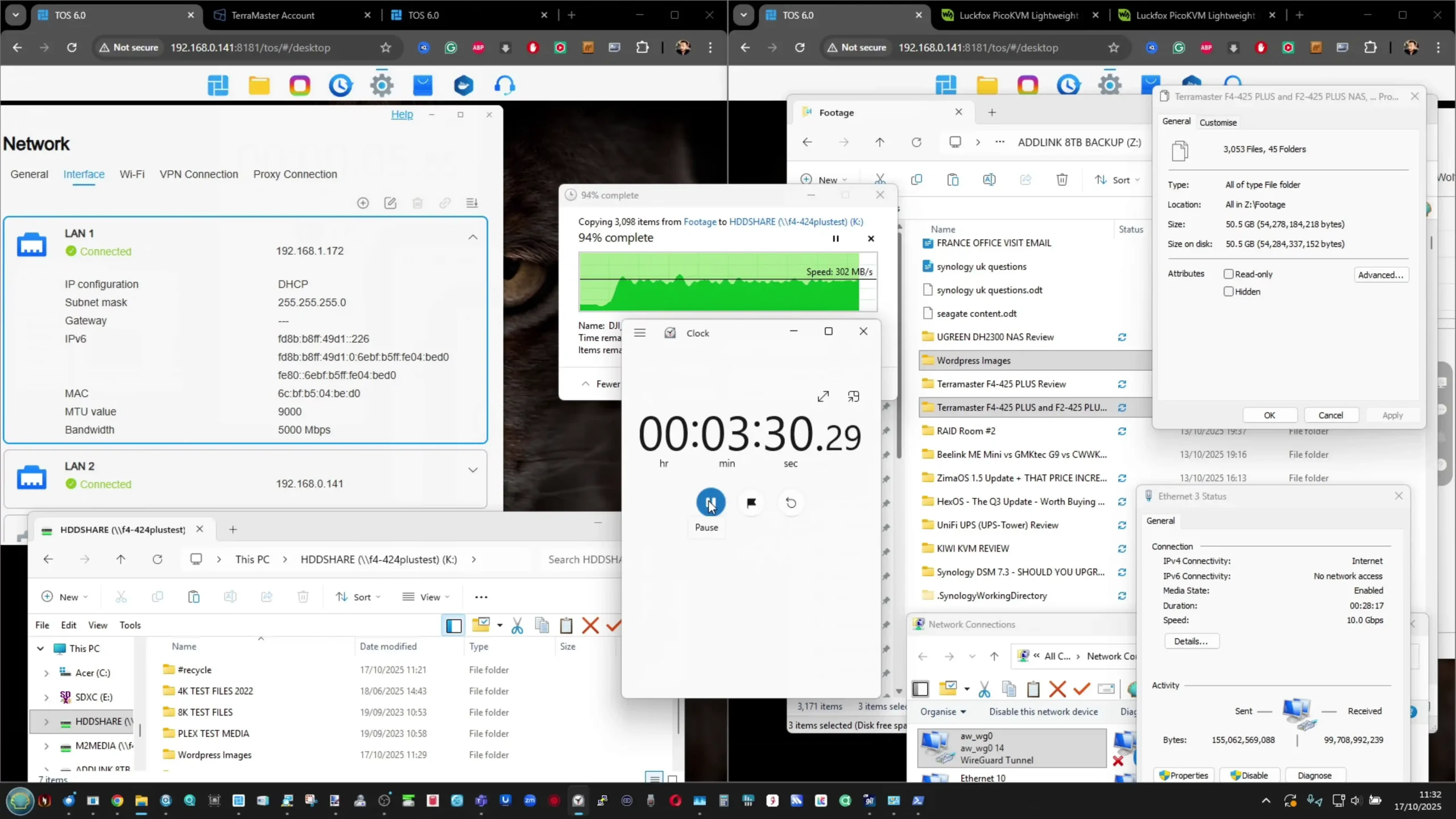Open the Customise properties tab
Screen dimensions: 1456x819
point(1218,122)
